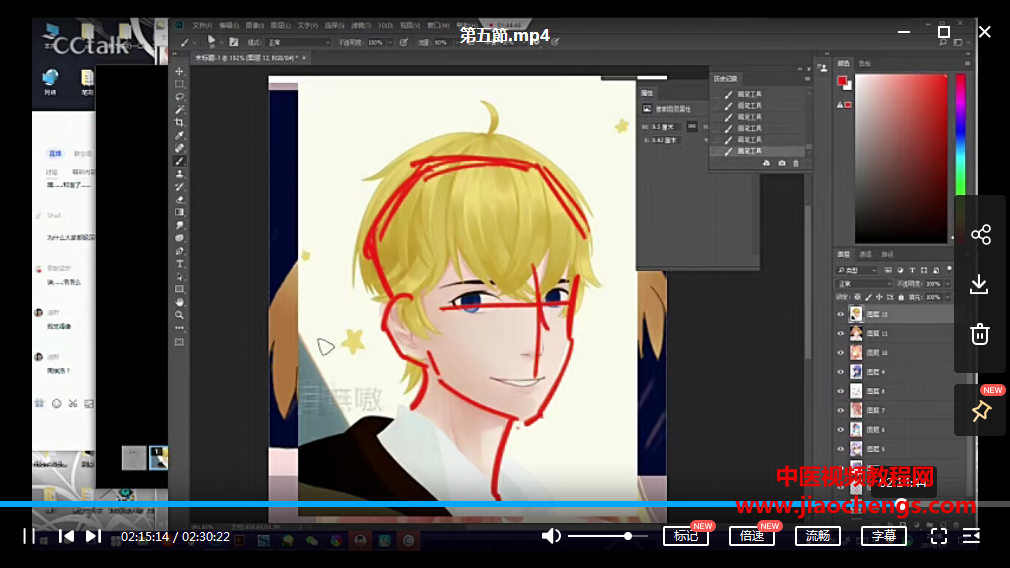Open the History panel flyout menu

[x=807, y=79]
